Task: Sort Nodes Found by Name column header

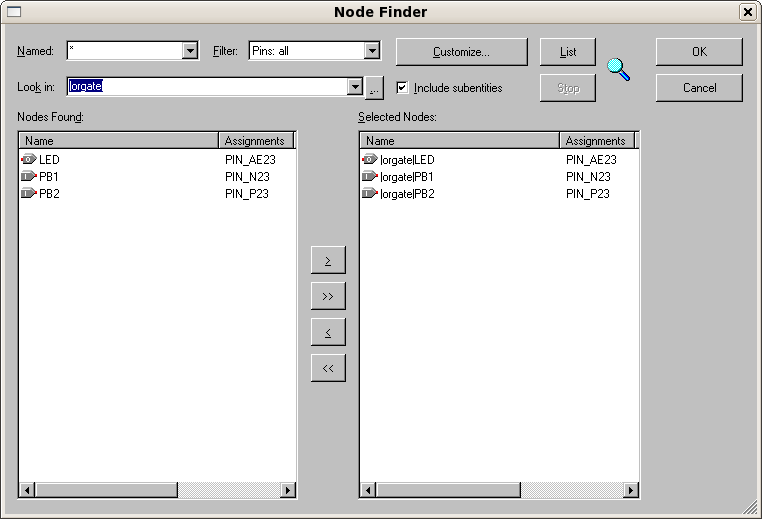Action: [118, 141]
